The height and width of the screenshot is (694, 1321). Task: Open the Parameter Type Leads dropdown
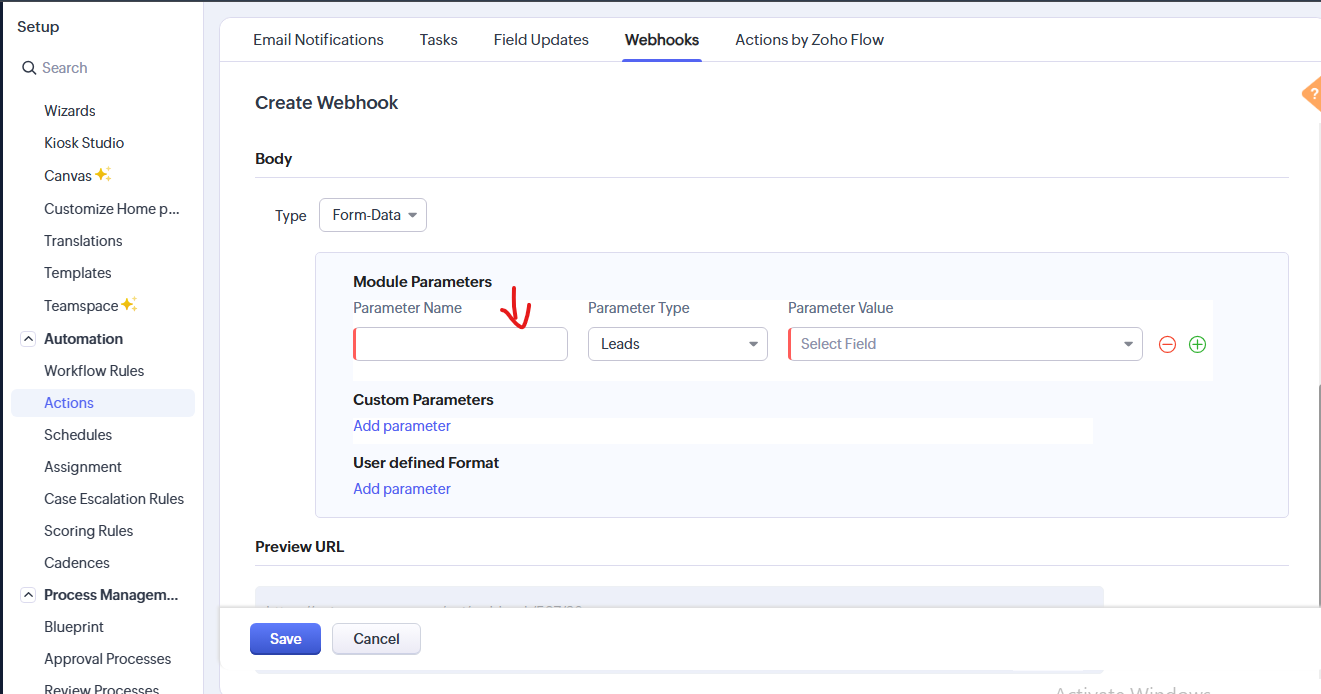[x=677, y=344]
